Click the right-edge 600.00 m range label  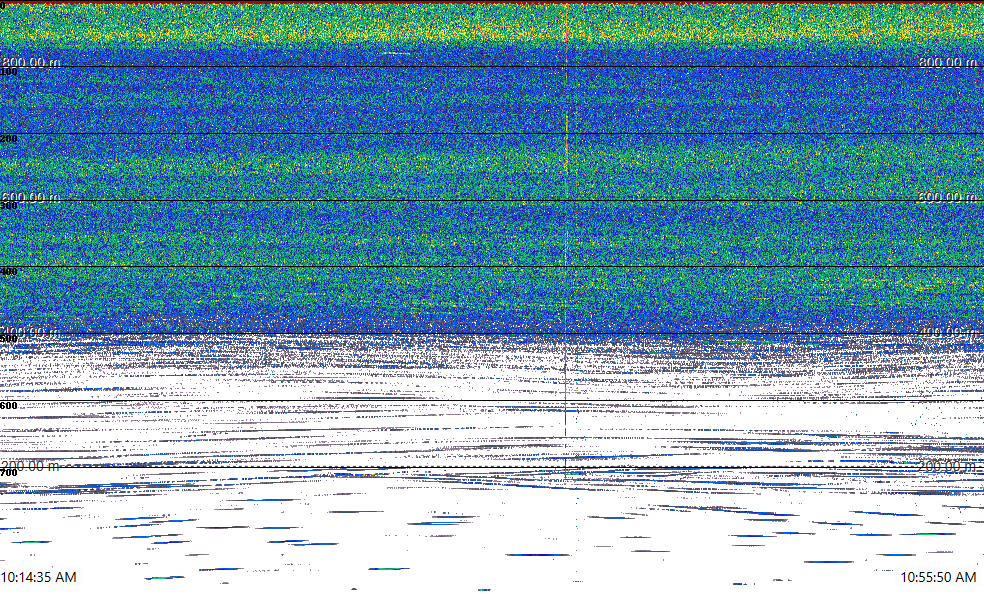coord(948,197)
